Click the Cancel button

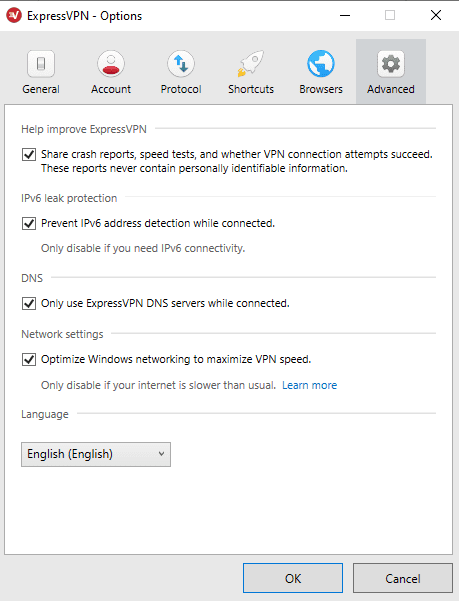403,578
